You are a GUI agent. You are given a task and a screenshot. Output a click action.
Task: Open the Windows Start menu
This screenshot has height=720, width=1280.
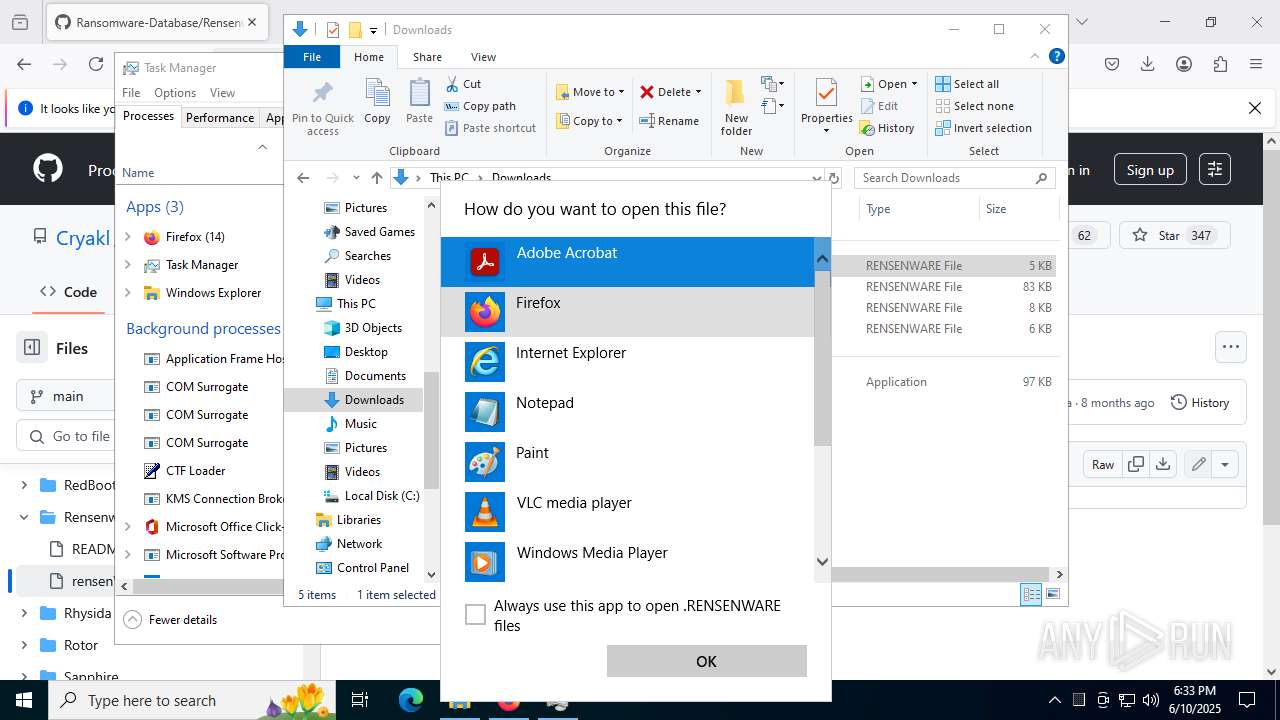pyautogui.click(x=24, y=700)
